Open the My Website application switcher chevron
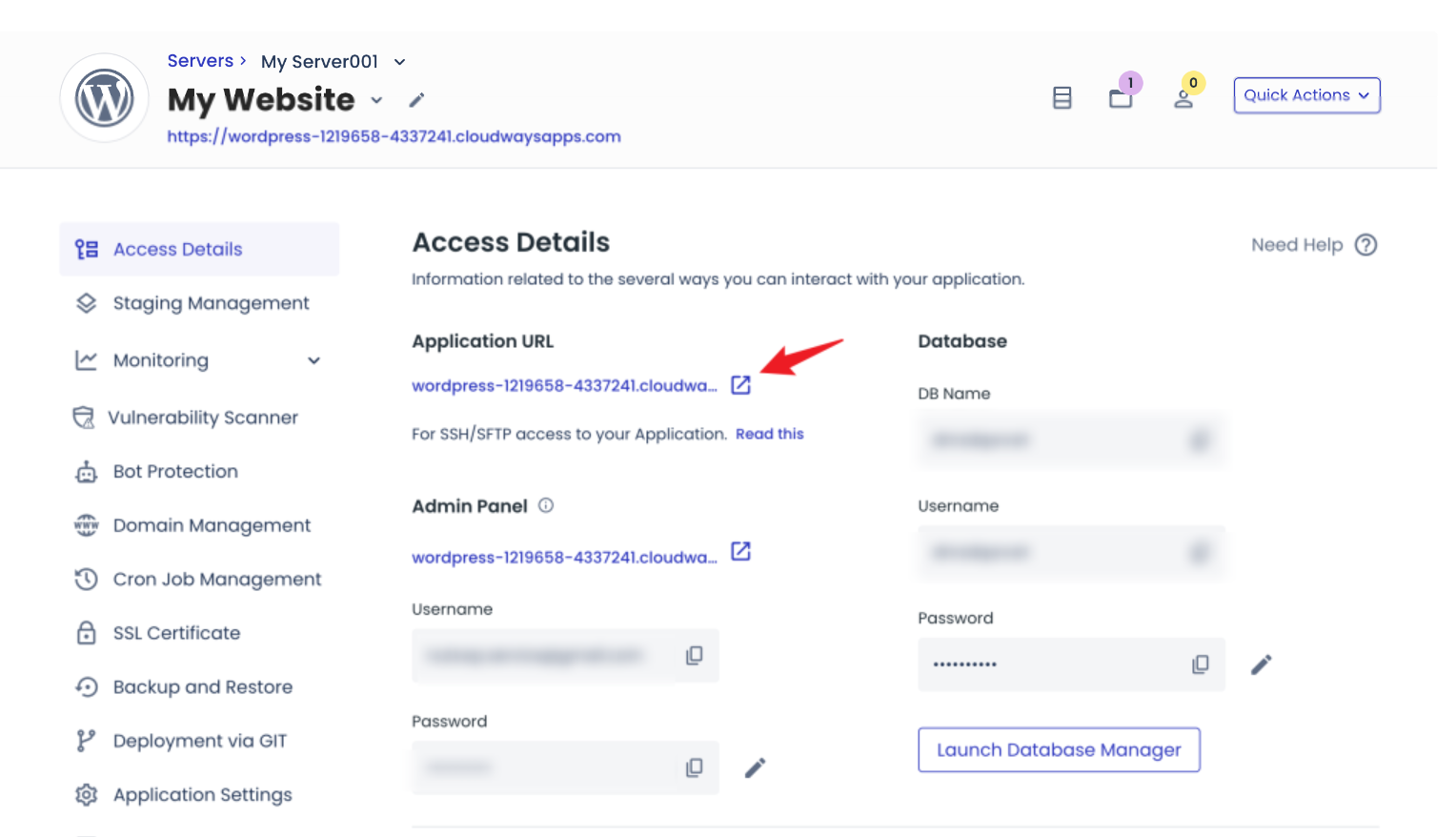This screenshot has width=1456, height=837. [x=376, y=100]
